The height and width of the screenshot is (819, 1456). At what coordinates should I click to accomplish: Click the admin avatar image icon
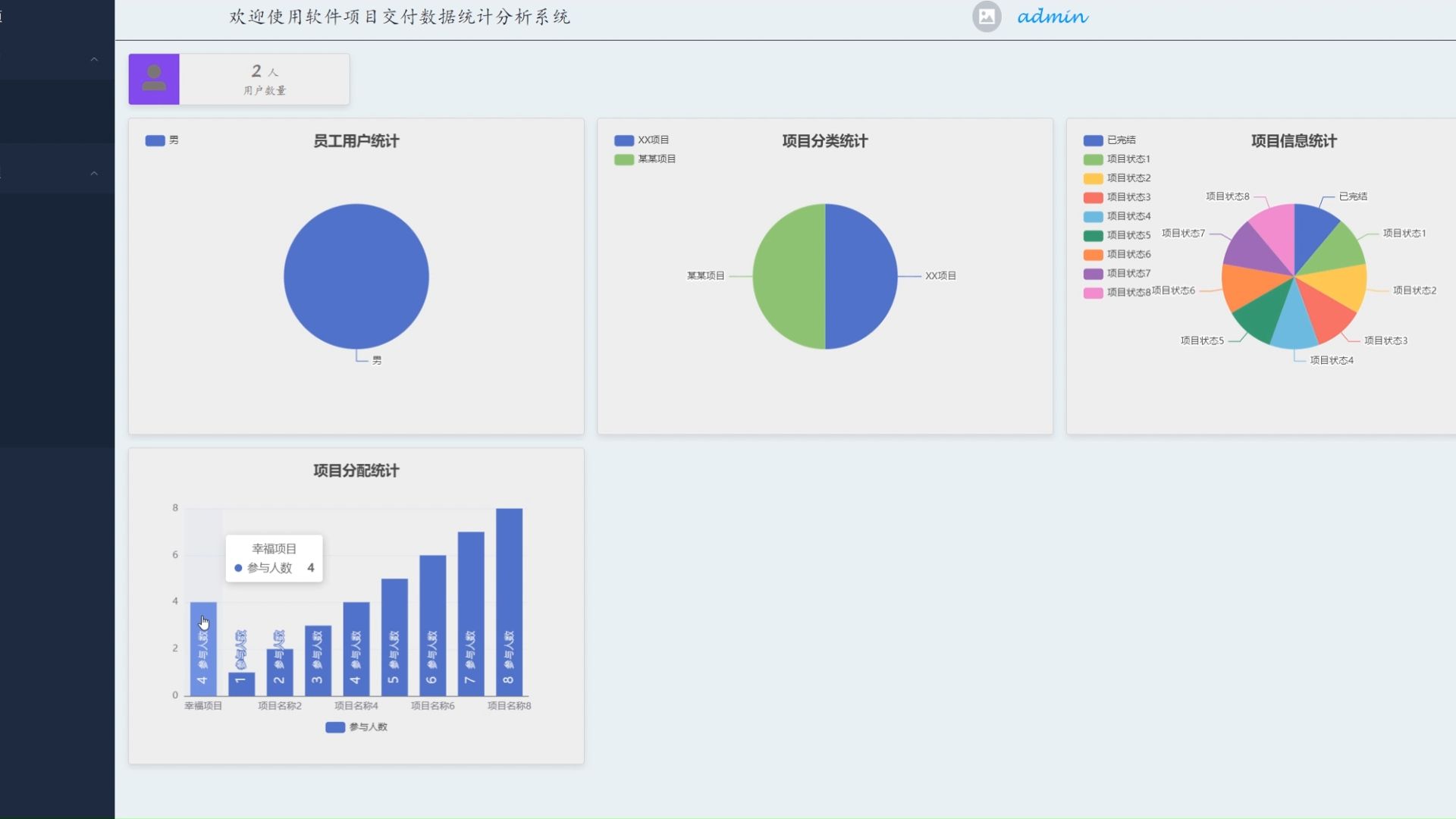[x=987, y=17]
